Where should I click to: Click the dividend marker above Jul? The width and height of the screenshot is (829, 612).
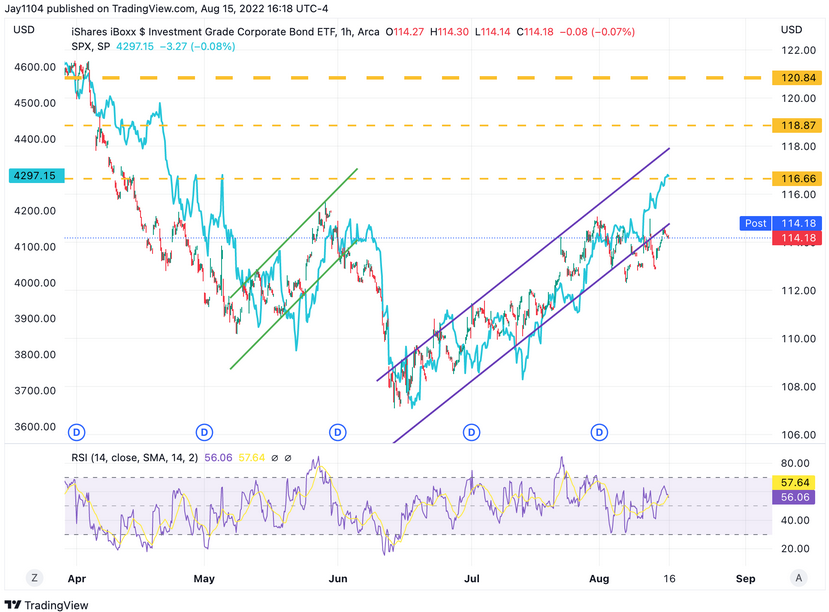pos(472,432)
